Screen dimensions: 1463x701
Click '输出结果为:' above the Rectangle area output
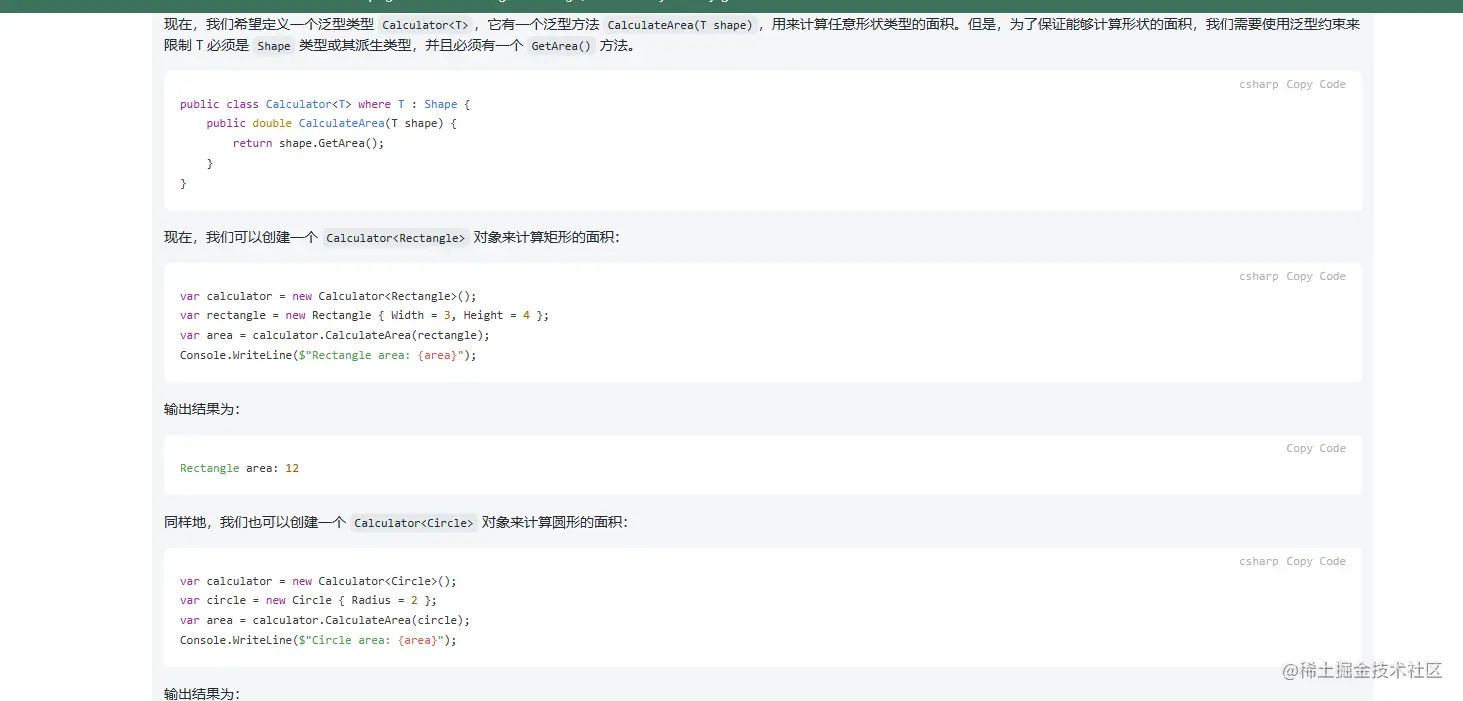[x=202, y=409]
